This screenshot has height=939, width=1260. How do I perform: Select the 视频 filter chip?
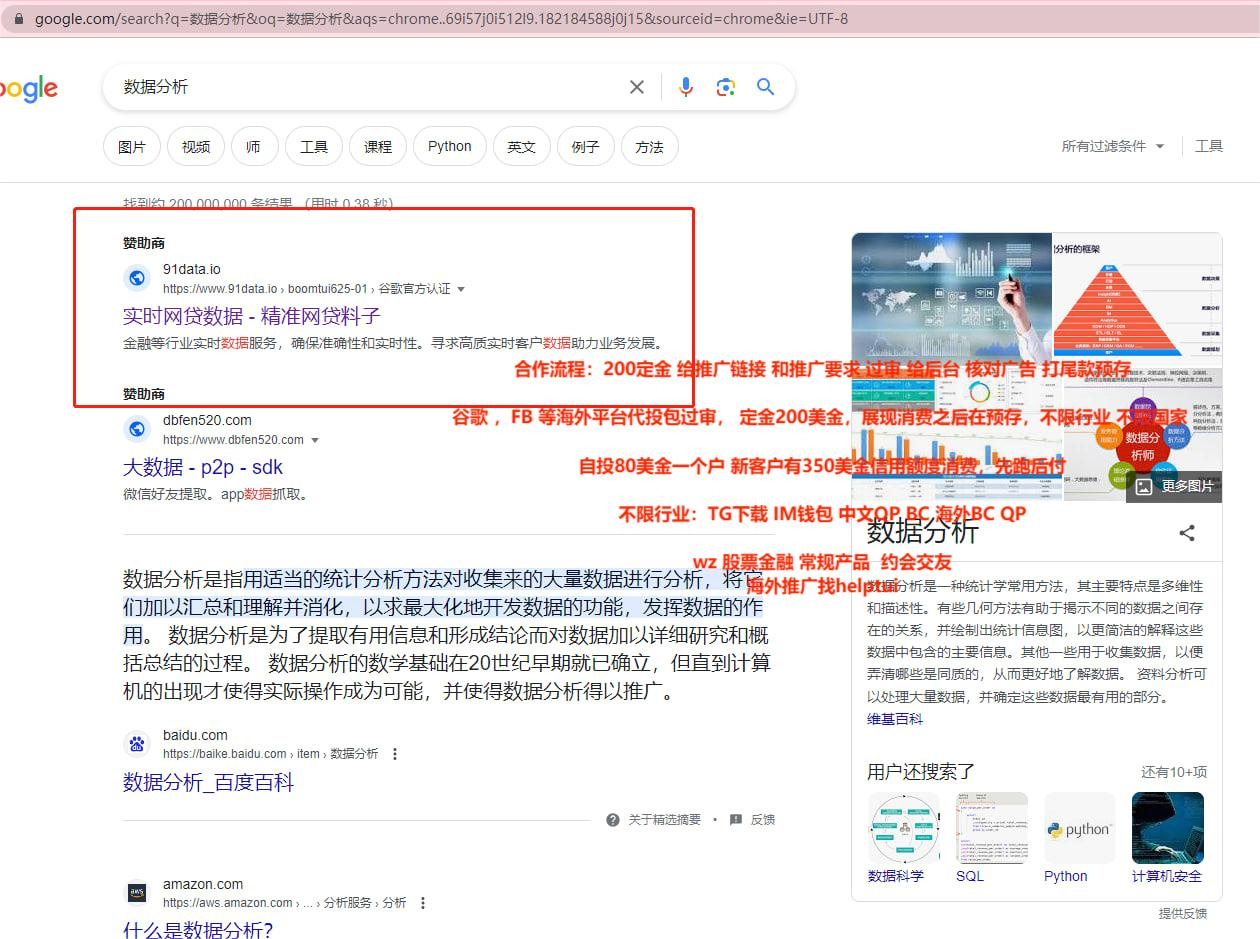pyautogui.click(x=196, y=147)
